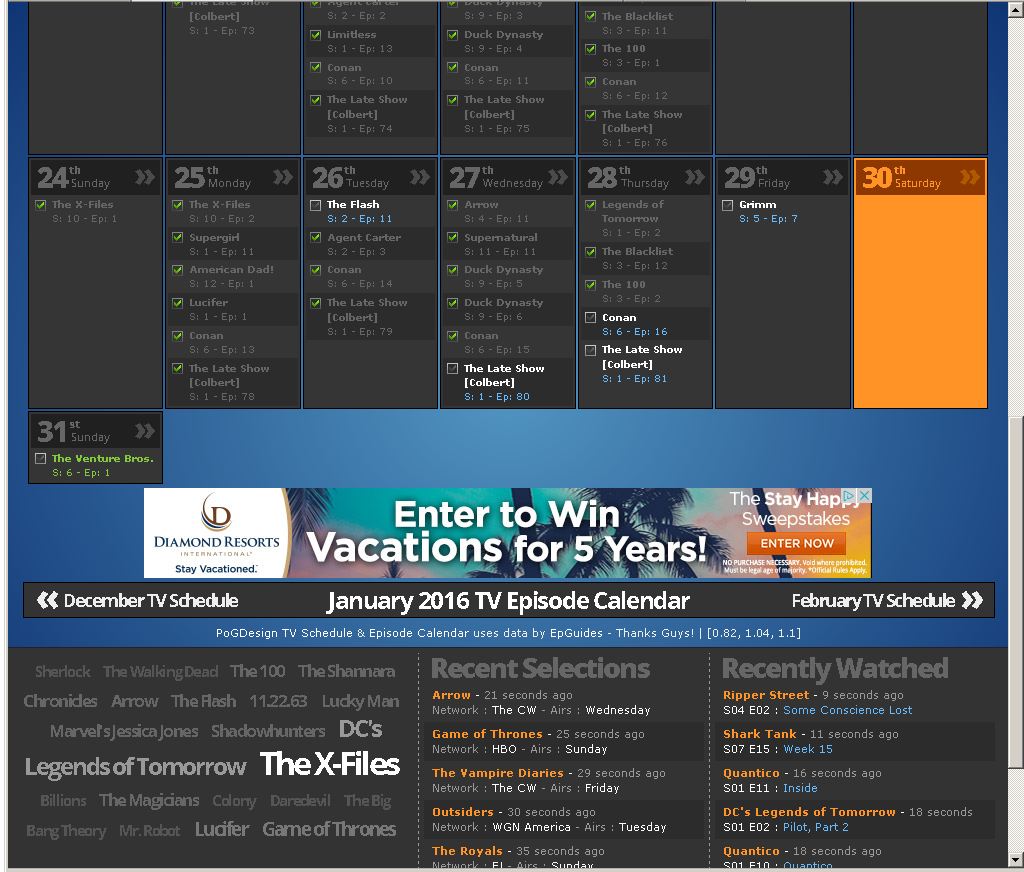This screenshot has width=1024, height=872.
Task: Uncheck Arrow S4 Ep 11 checkbox
Action: 453,205
